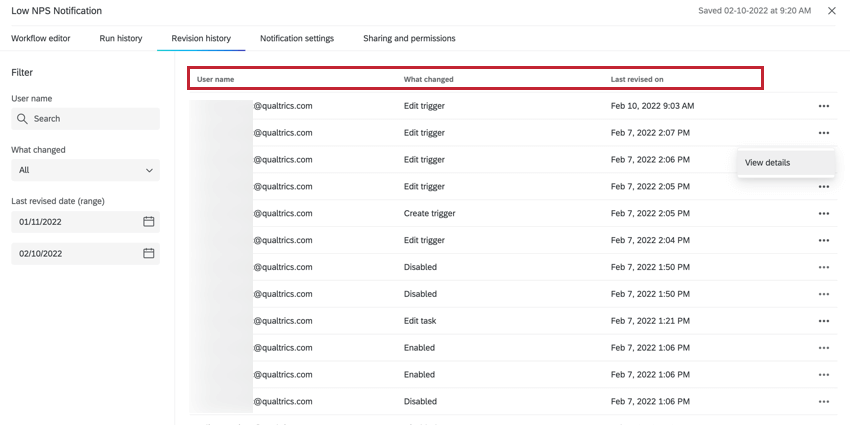Click the User name search field
This screenshot has width=850, height=425.
click(90, 119)
